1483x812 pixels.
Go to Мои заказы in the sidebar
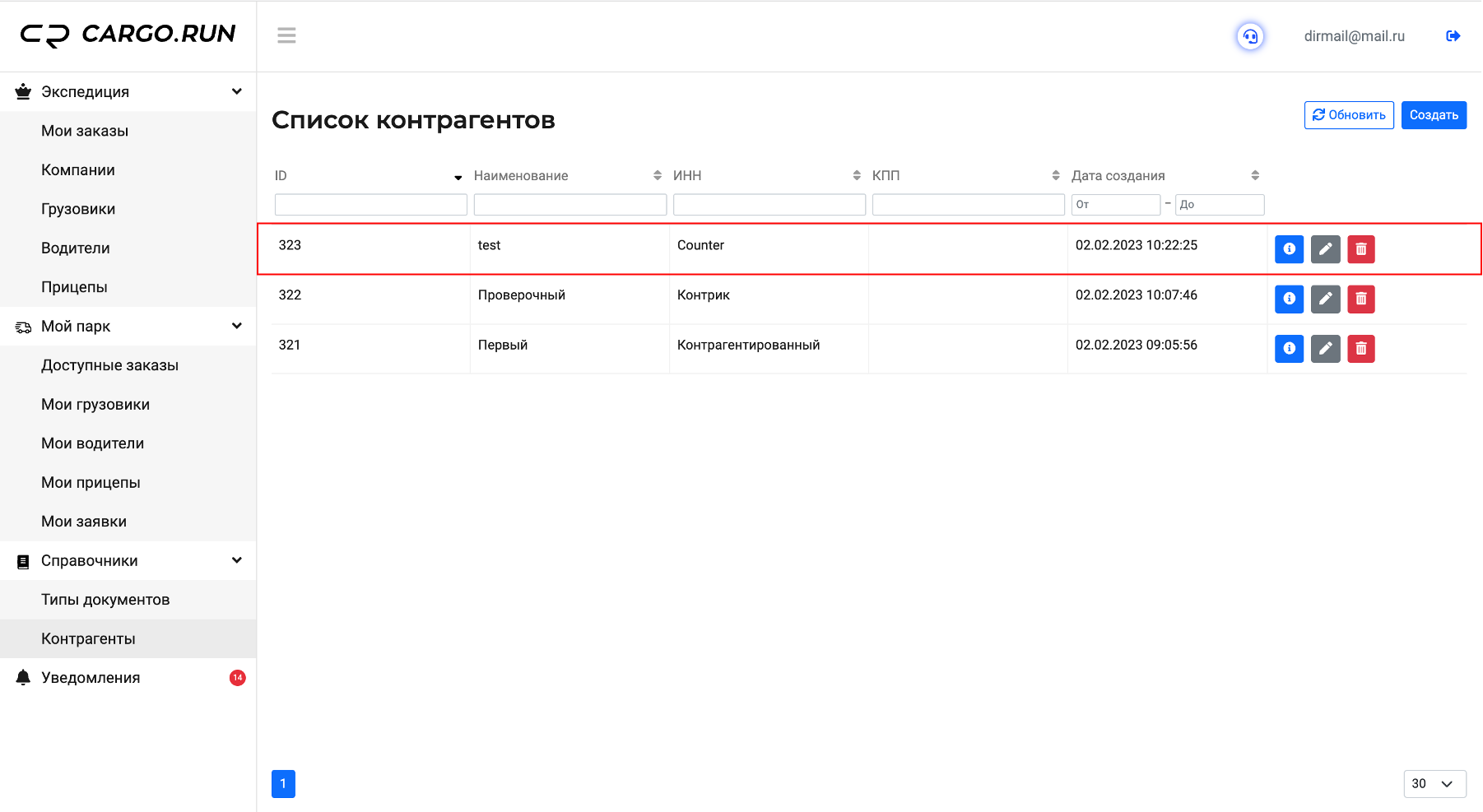tap(85, 131)
